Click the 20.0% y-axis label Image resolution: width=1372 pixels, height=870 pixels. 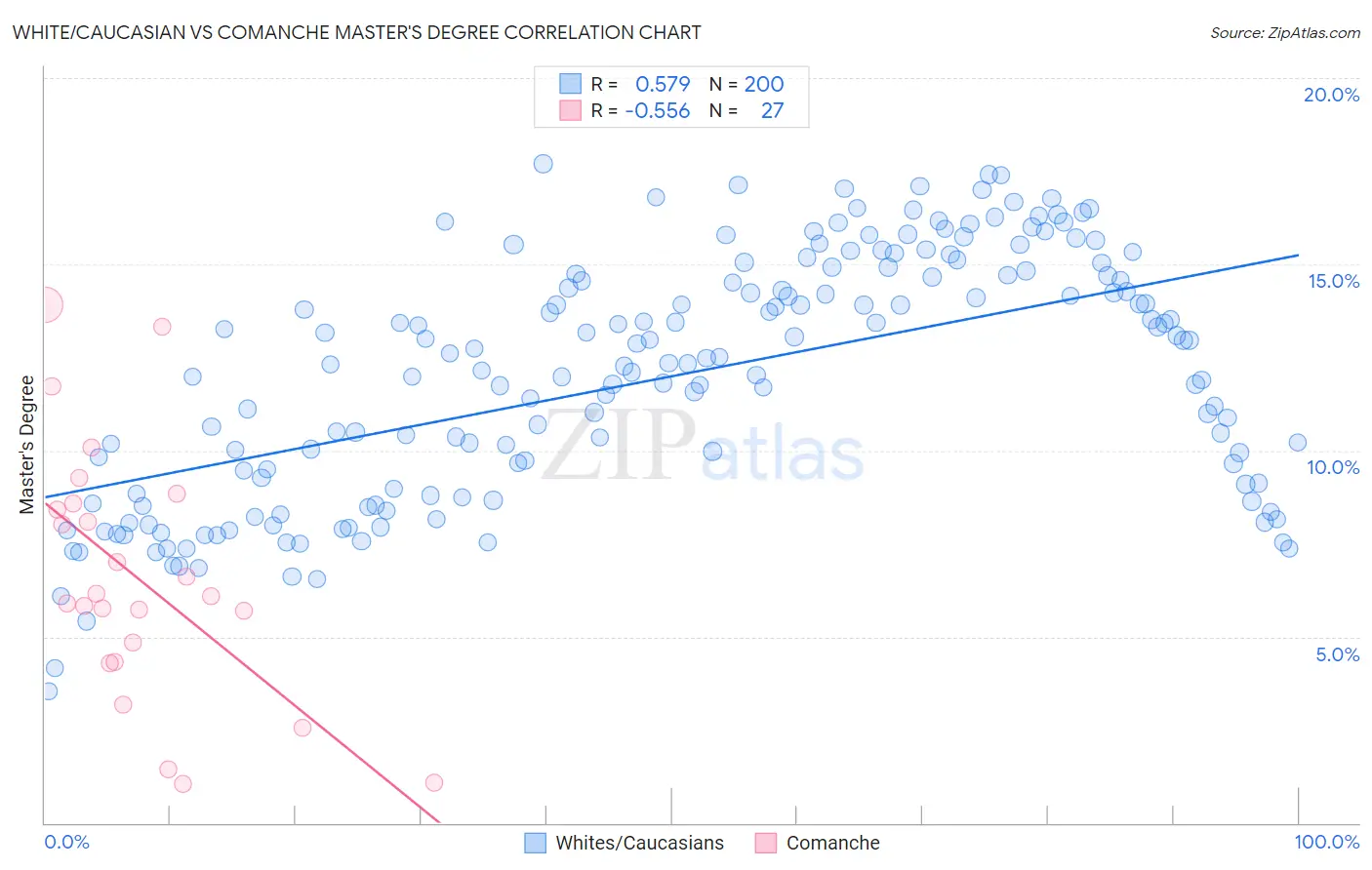[x=1331, y=95]
